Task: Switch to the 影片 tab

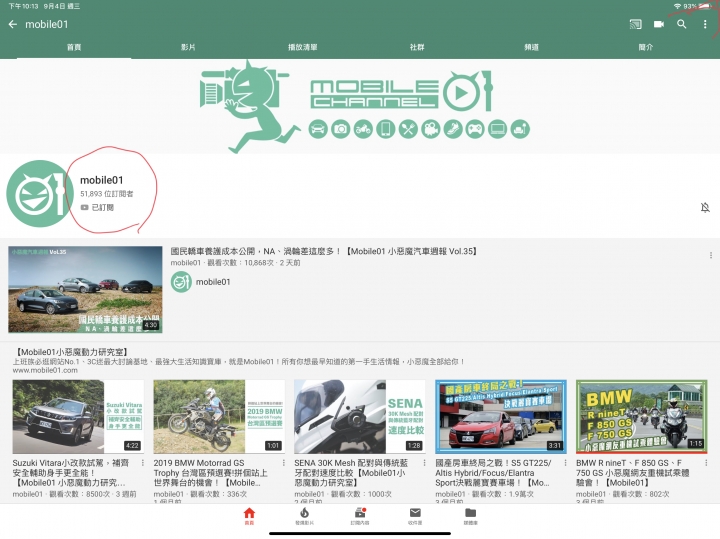Action: 188,47
